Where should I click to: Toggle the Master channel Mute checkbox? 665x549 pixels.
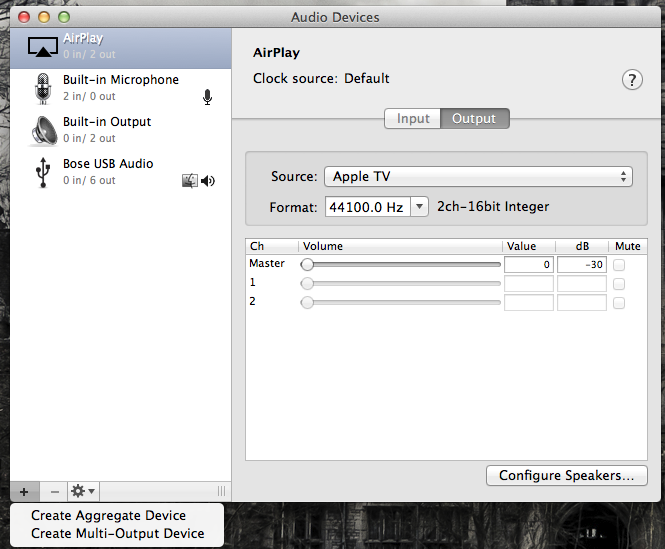[x=619, y=265]
